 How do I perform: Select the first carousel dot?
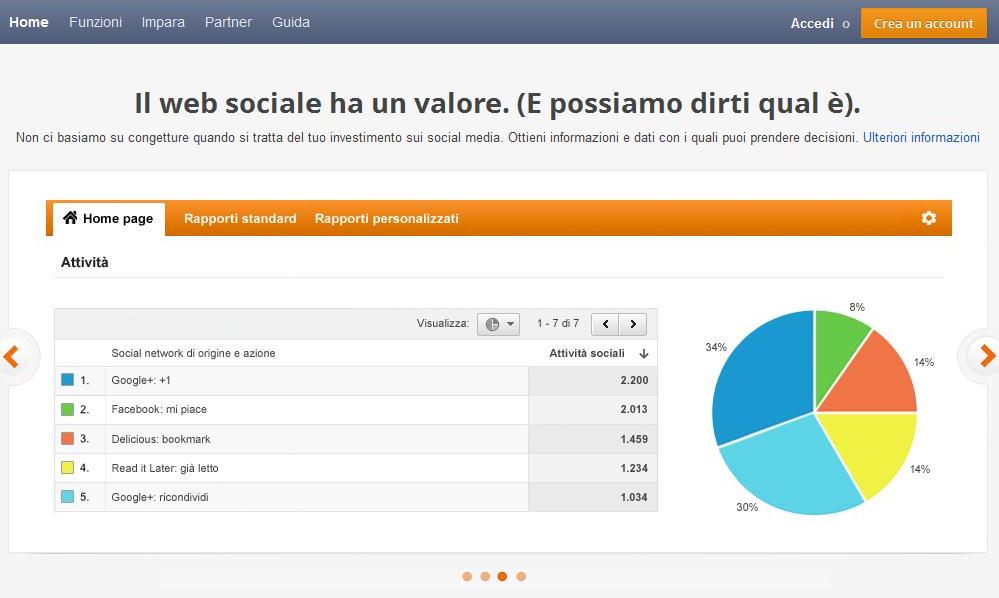click(467, 576)
